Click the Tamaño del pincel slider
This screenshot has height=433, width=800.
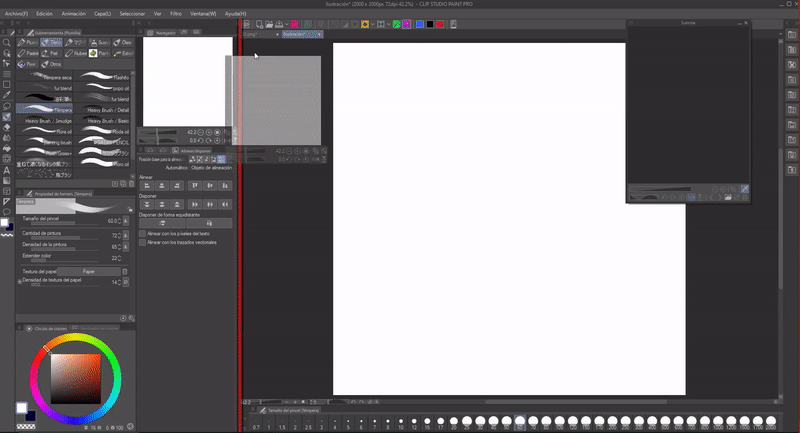click(65, 223)
